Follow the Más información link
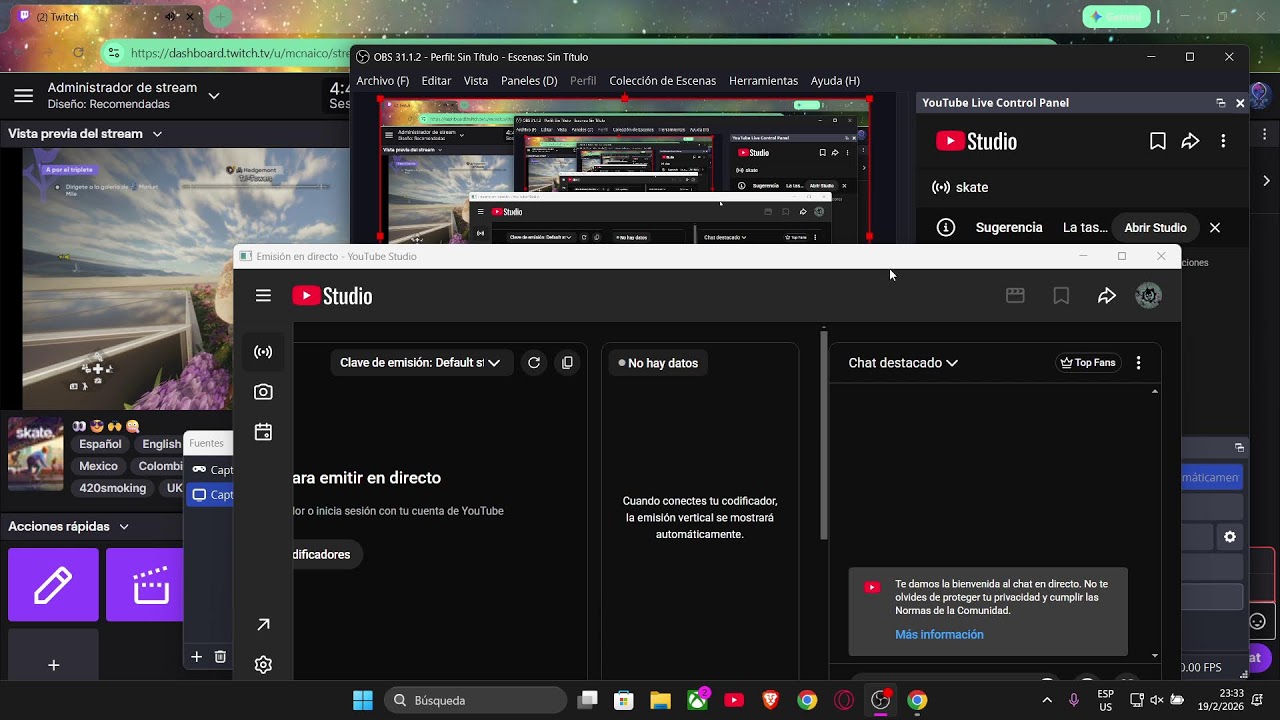This screenshot has height=720, width=1280. tap(939, 635)
